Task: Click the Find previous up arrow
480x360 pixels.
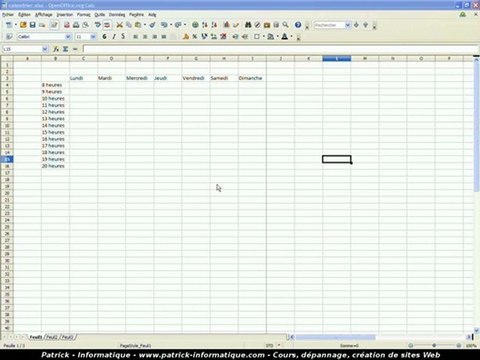Action: [x=366, y=25]
